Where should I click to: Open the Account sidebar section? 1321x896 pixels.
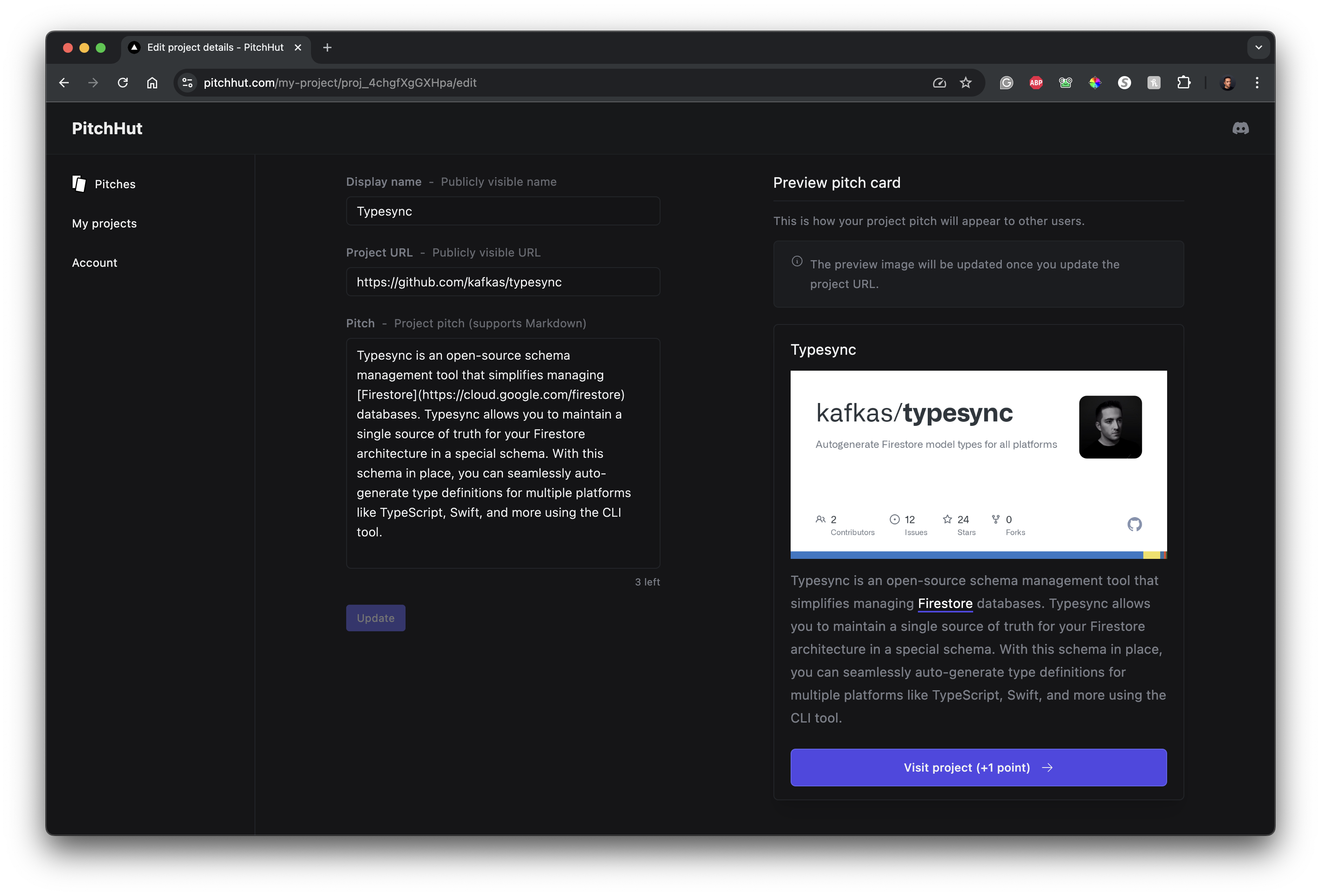[x=95, y=263]
